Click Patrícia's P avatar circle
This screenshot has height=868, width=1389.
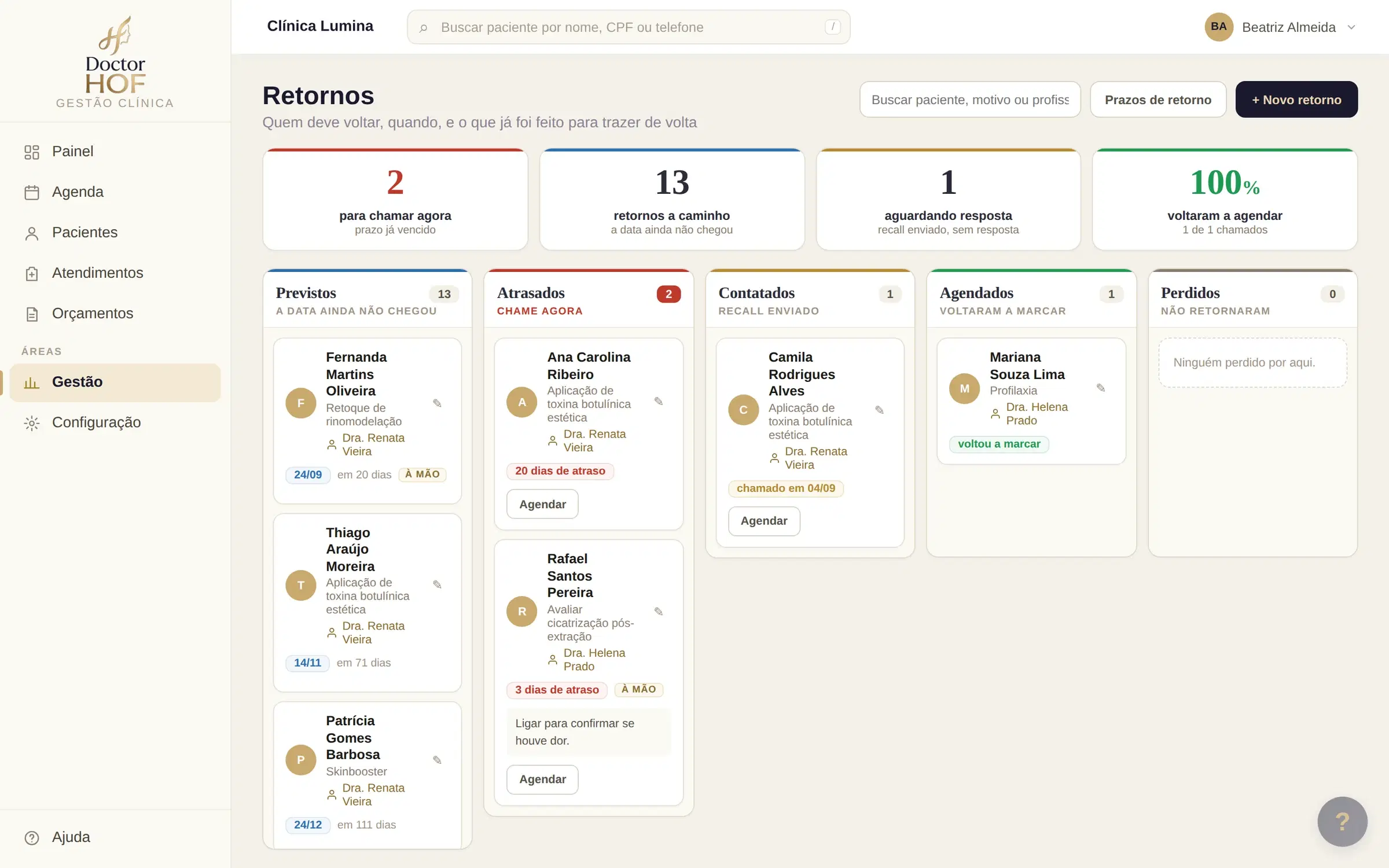[x=301, y=760]
